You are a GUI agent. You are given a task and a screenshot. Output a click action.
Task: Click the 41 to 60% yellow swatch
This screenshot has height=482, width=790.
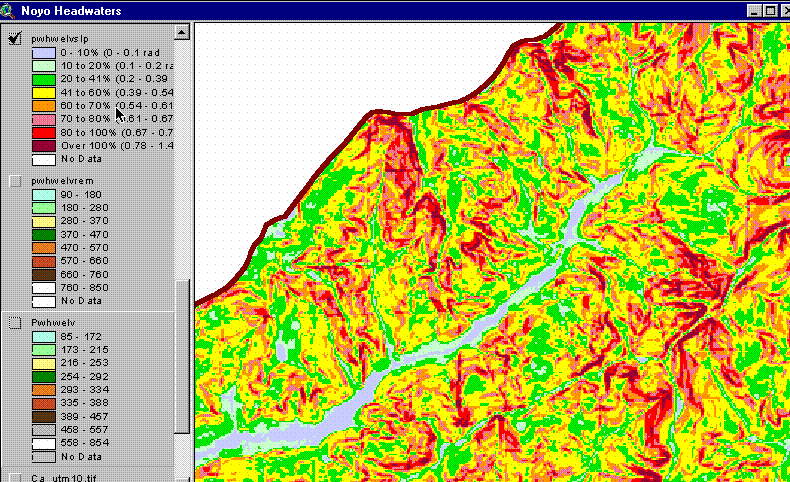click(44, 93)
